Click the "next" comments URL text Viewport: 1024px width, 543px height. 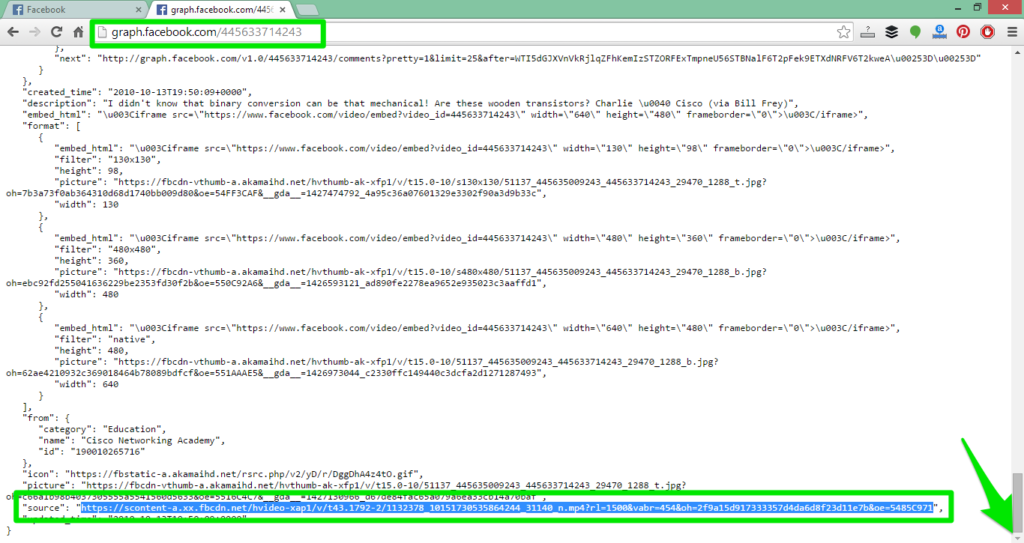coord(518,58)
